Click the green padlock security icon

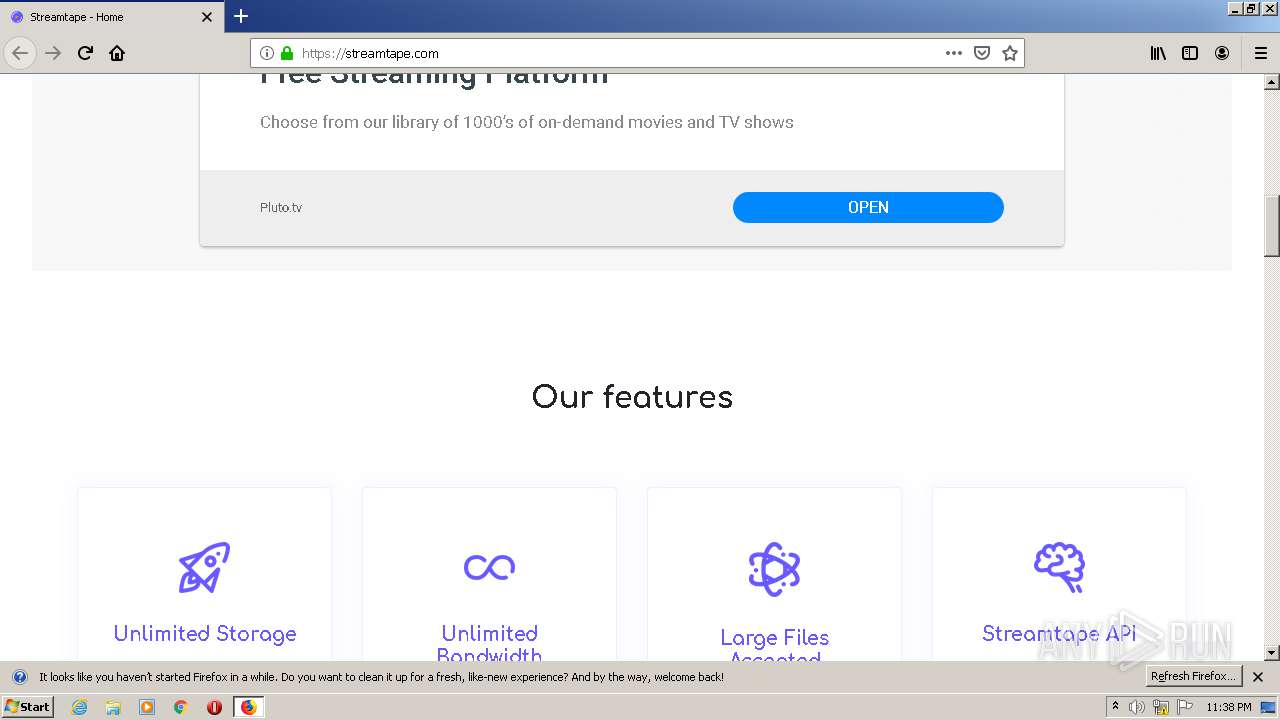click(287, 53)
